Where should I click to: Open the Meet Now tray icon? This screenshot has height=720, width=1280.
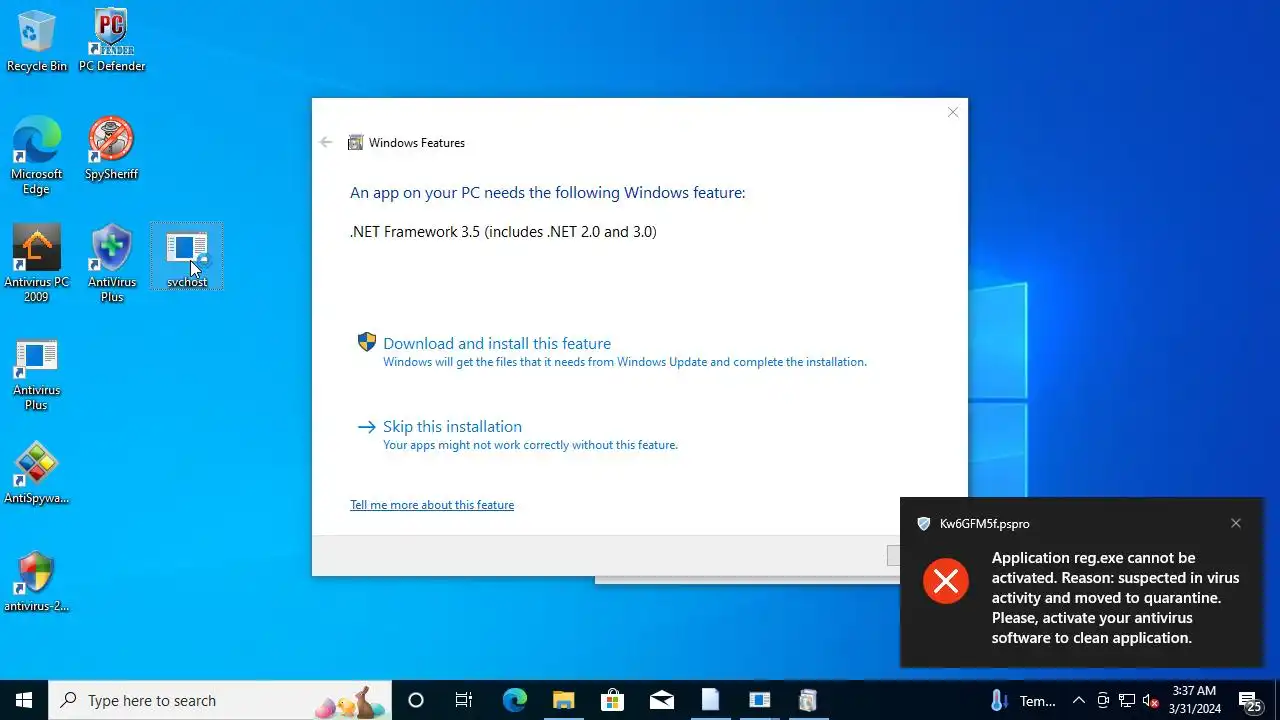1103,700
